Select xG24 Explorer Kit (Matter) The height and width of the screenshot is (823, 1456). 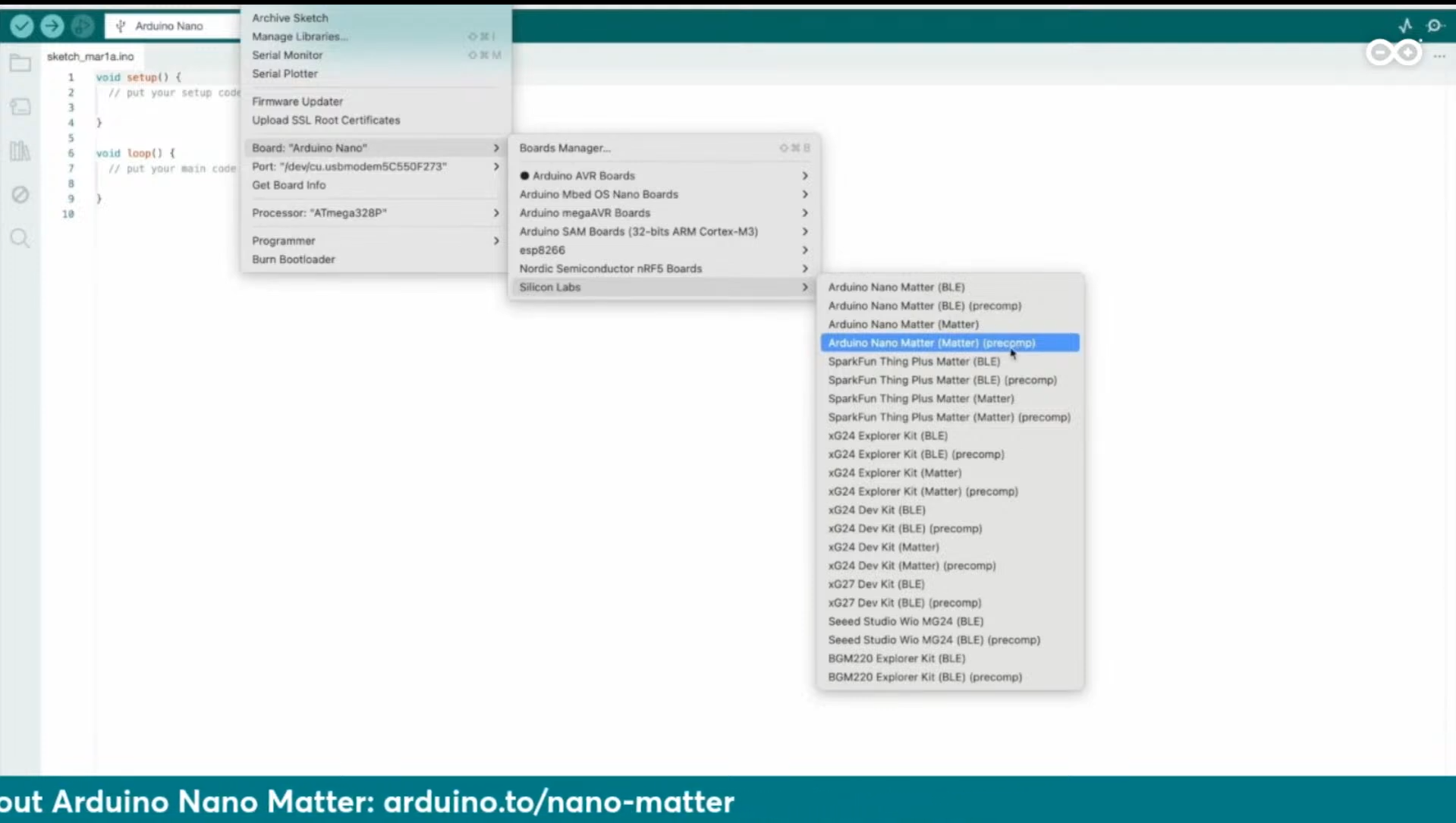tap(950, 473)
